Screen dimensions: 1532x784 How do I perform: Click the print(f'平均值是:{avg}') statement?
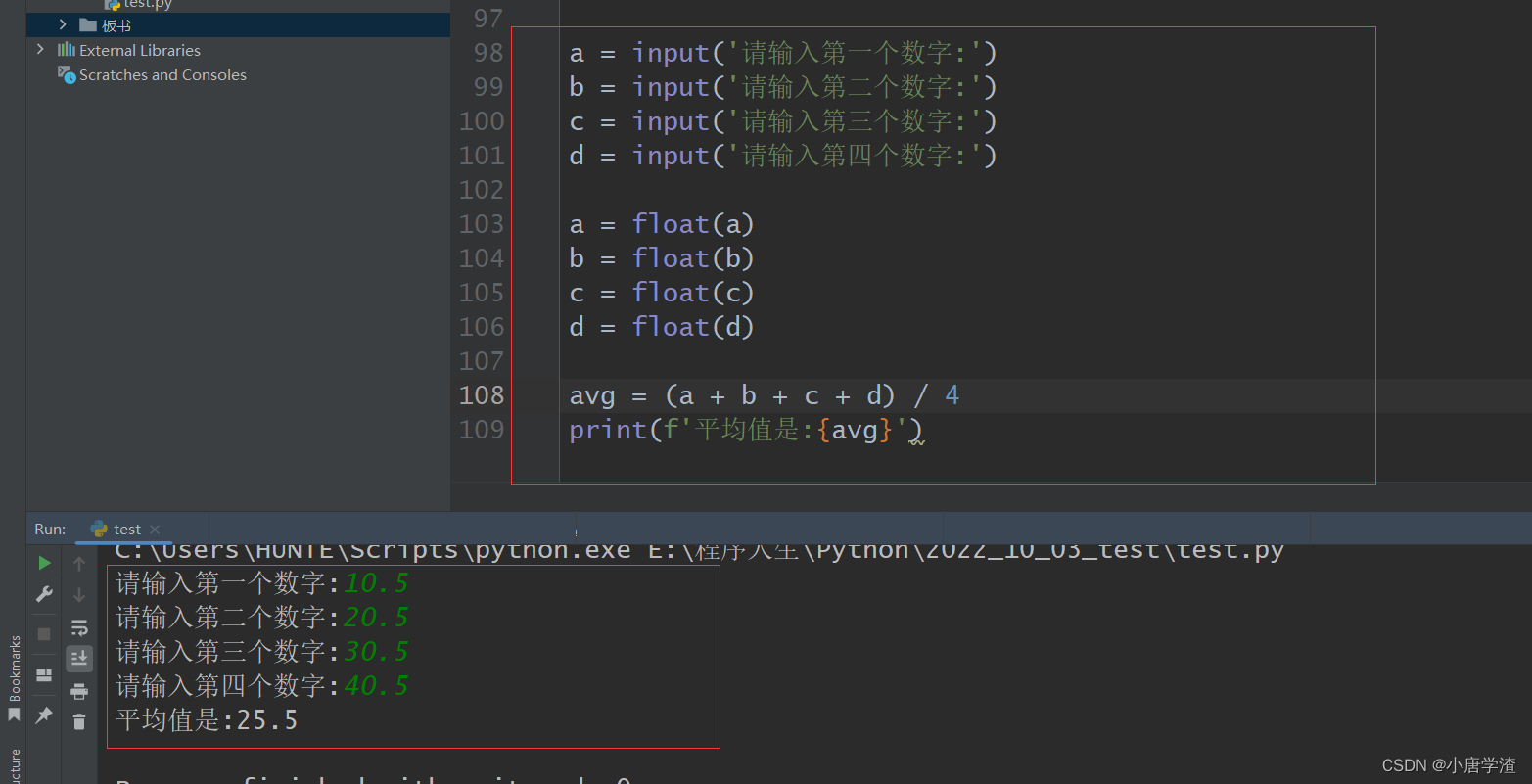(747, 430)
